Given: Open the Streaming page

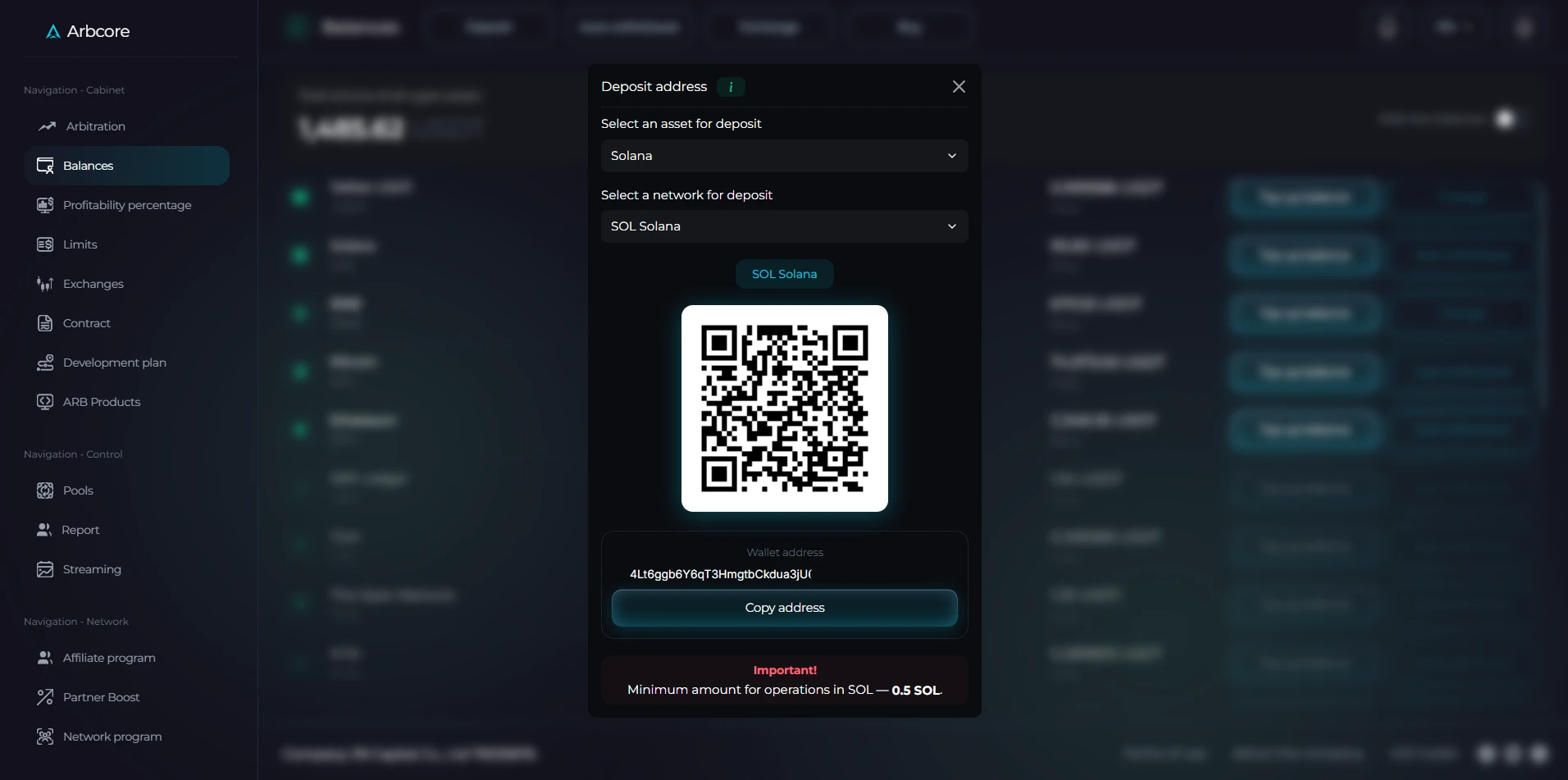Looking at the screenshot, I should click(x=92, y=569).
